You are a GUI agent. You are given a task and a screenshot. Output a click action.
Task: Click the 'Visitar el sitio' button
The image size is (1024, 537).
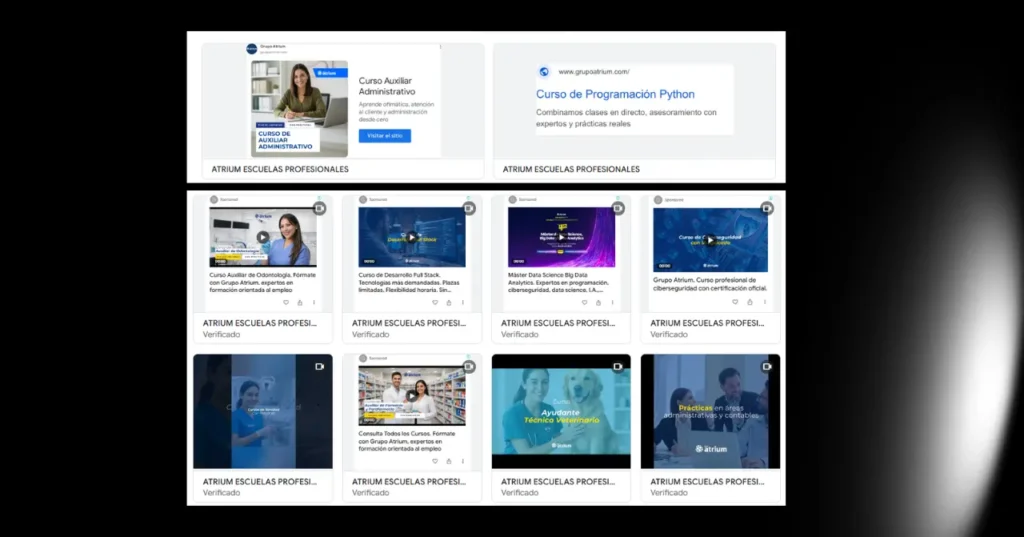(x=385, y=136)
